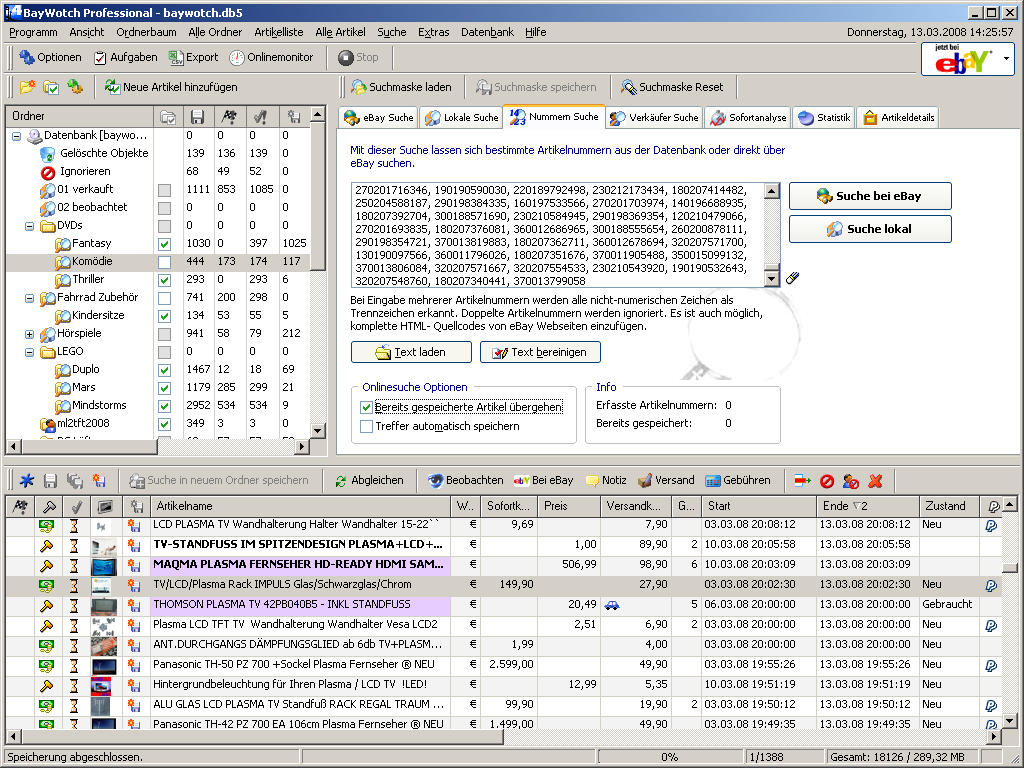This screenshot has width=1024, height=768.
Task: Open the eBay site dropdown arrow
Action: [x=1006, y=59]
